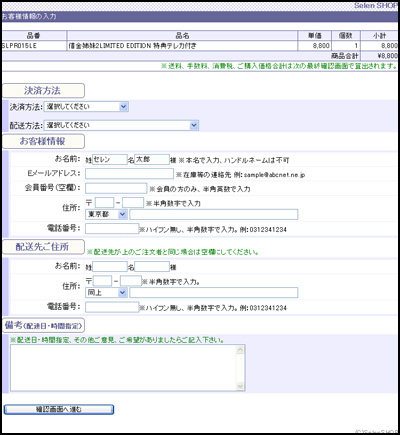Open the 東京都 prefecture dropdown
The image size is (400, 435).
(106, 214)
